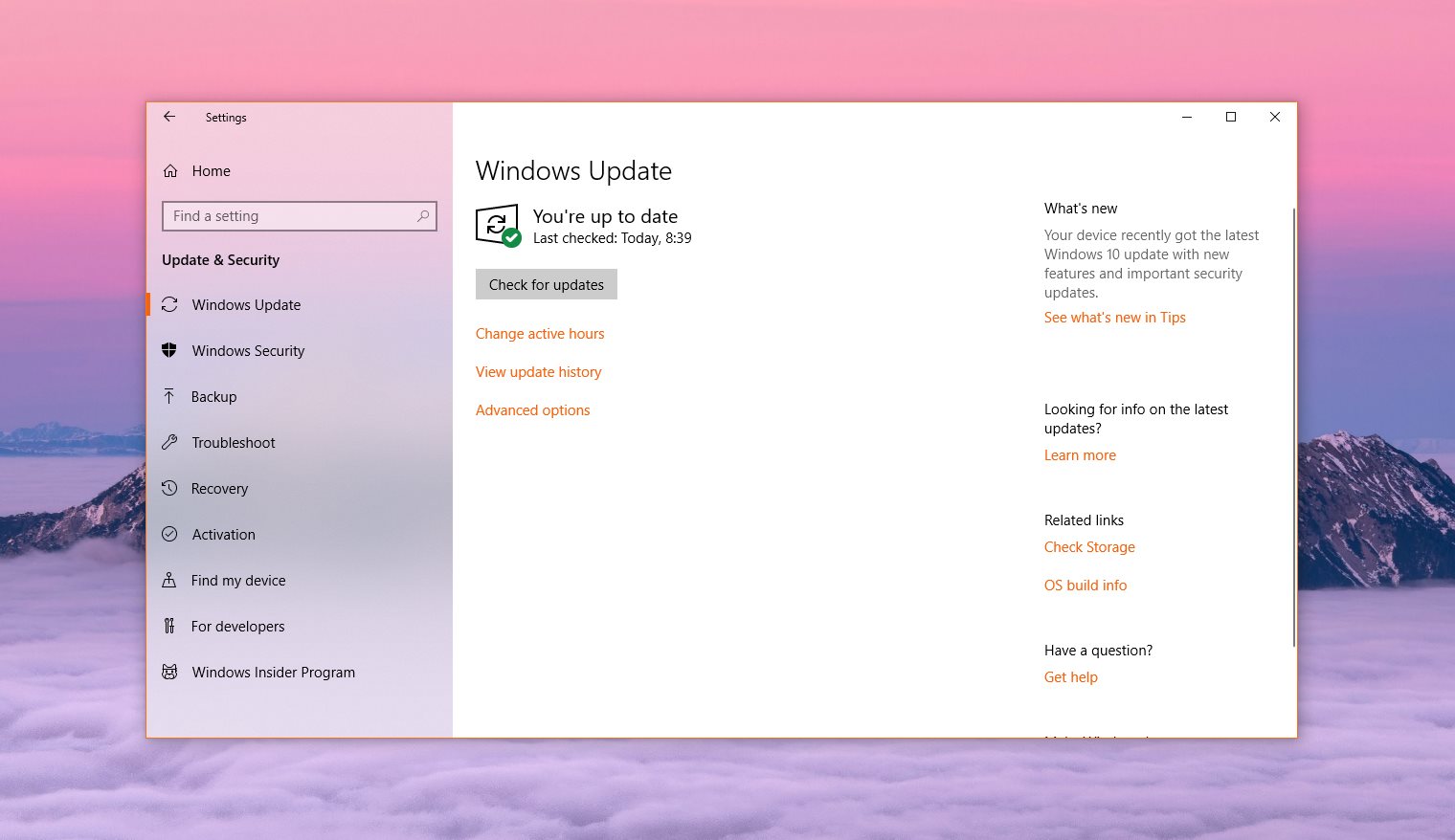The height and width of the screenshot is (840, 1455).
Task: Click the "Related links" heading
Action: 1085,520
